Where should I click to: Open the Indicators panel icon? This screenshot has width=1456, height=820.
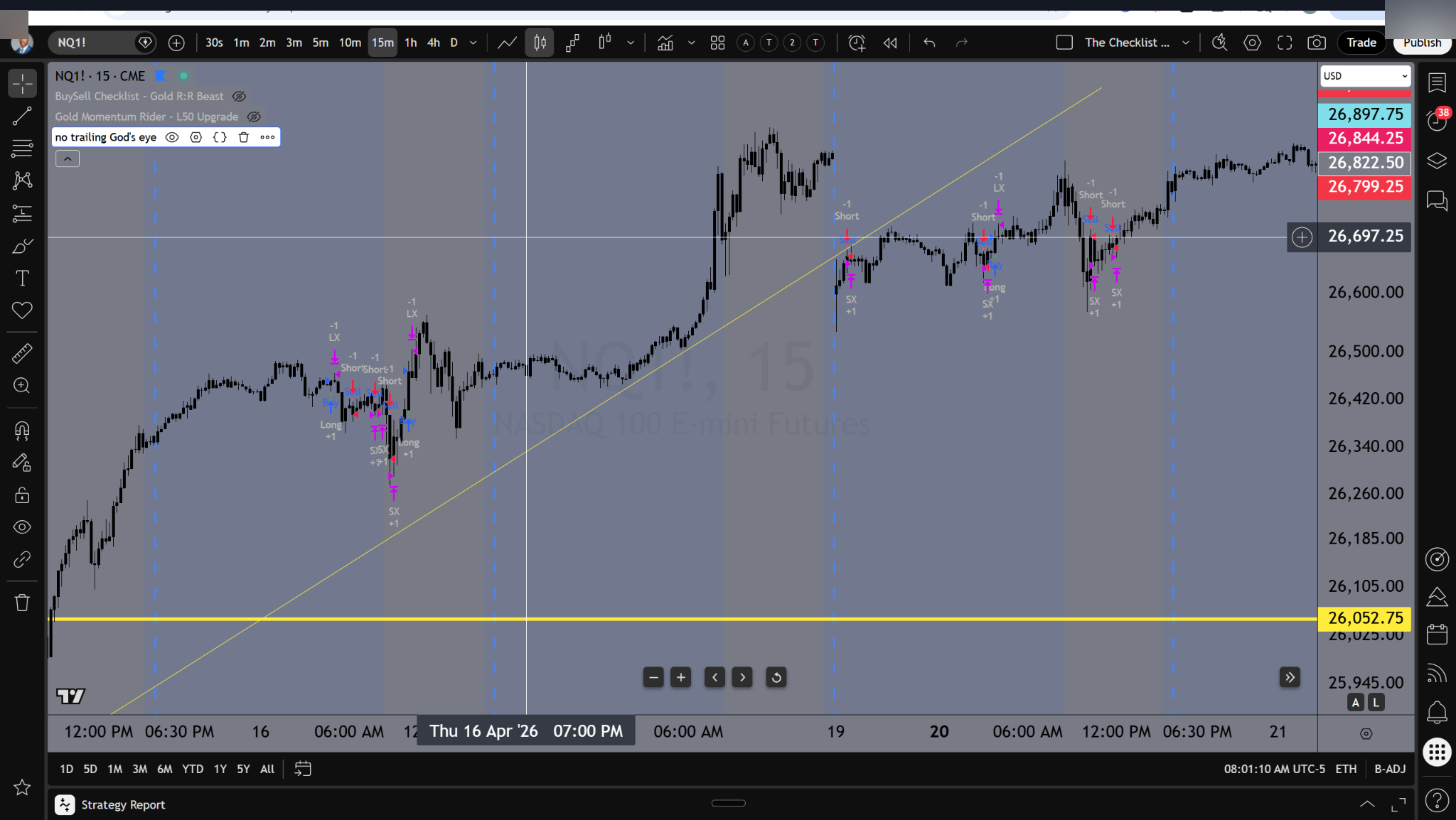(x=665, y=43)
